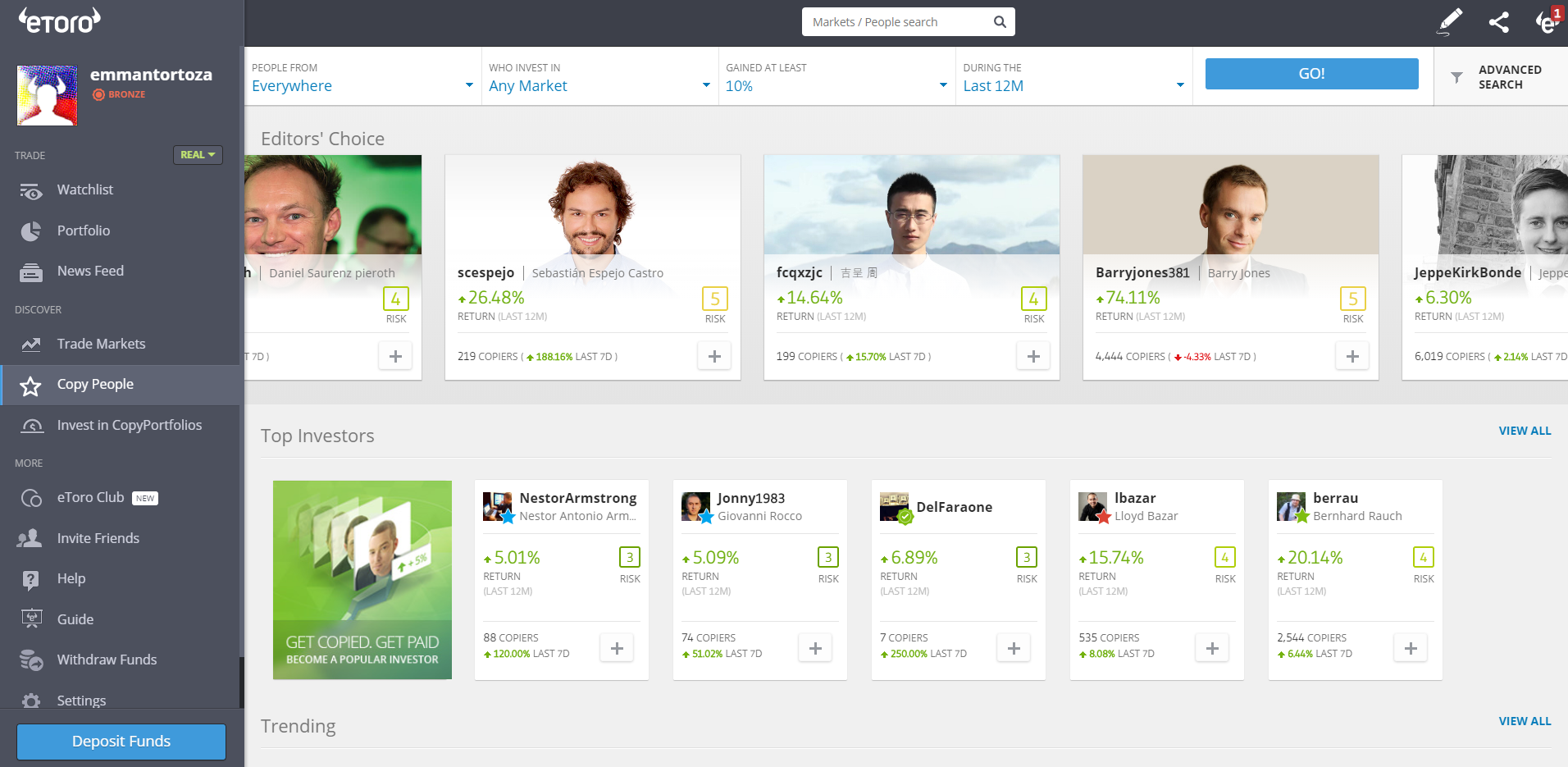Click the eToro logo

coord(60,21)
